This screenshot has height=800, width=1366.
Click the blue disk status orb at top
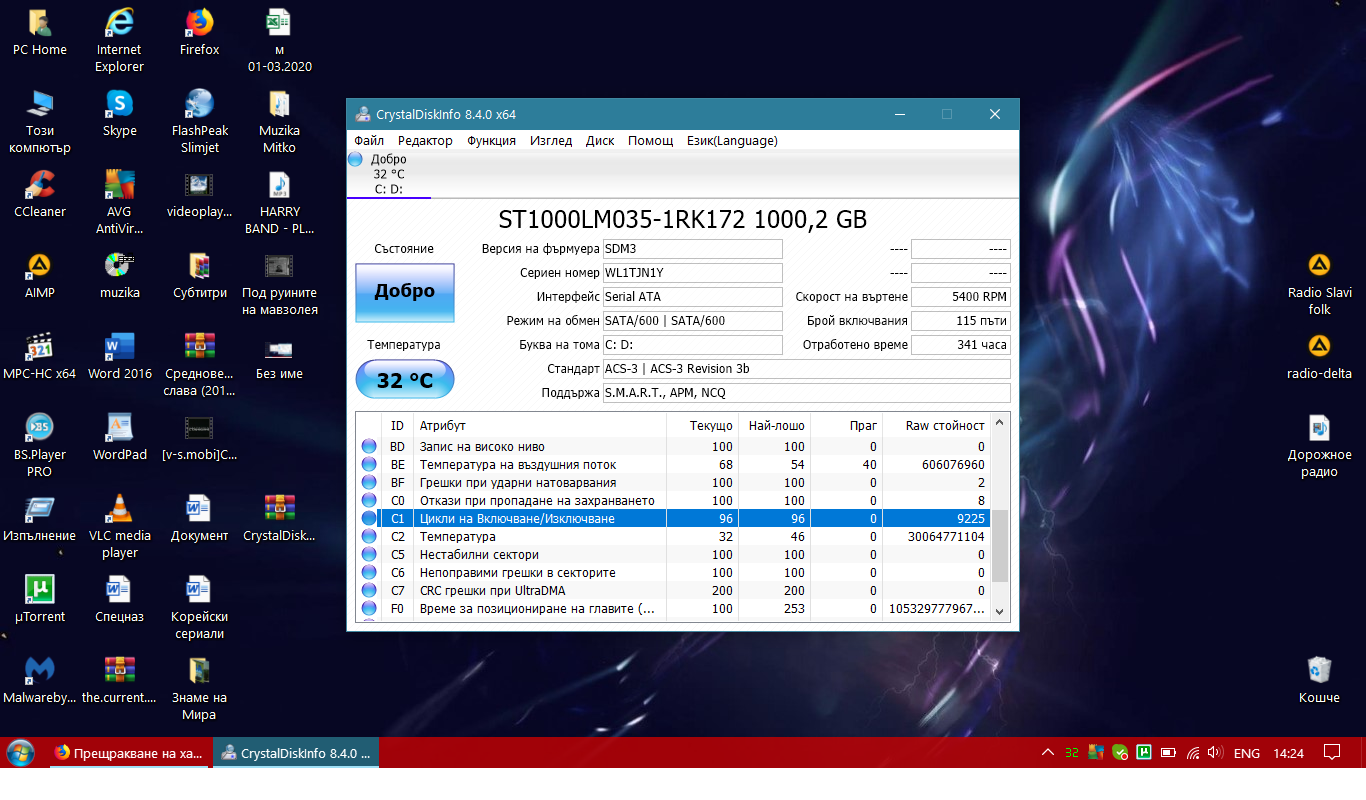355,159
